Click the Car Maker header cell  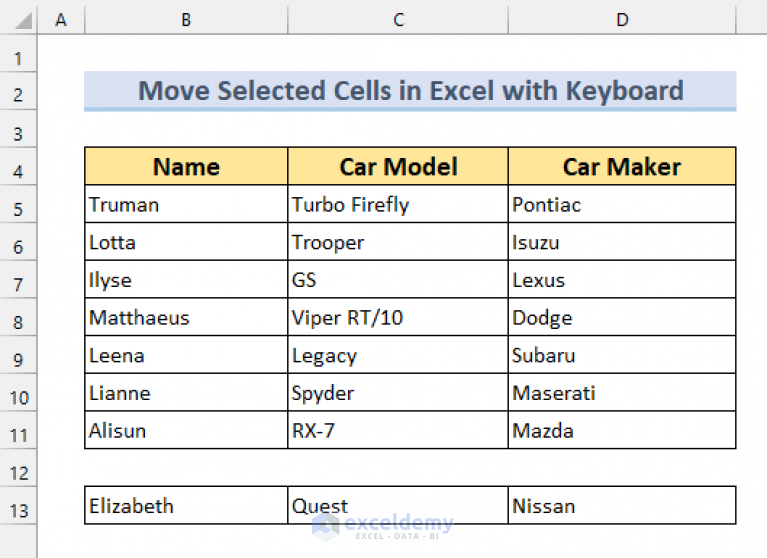coord(622,167)
